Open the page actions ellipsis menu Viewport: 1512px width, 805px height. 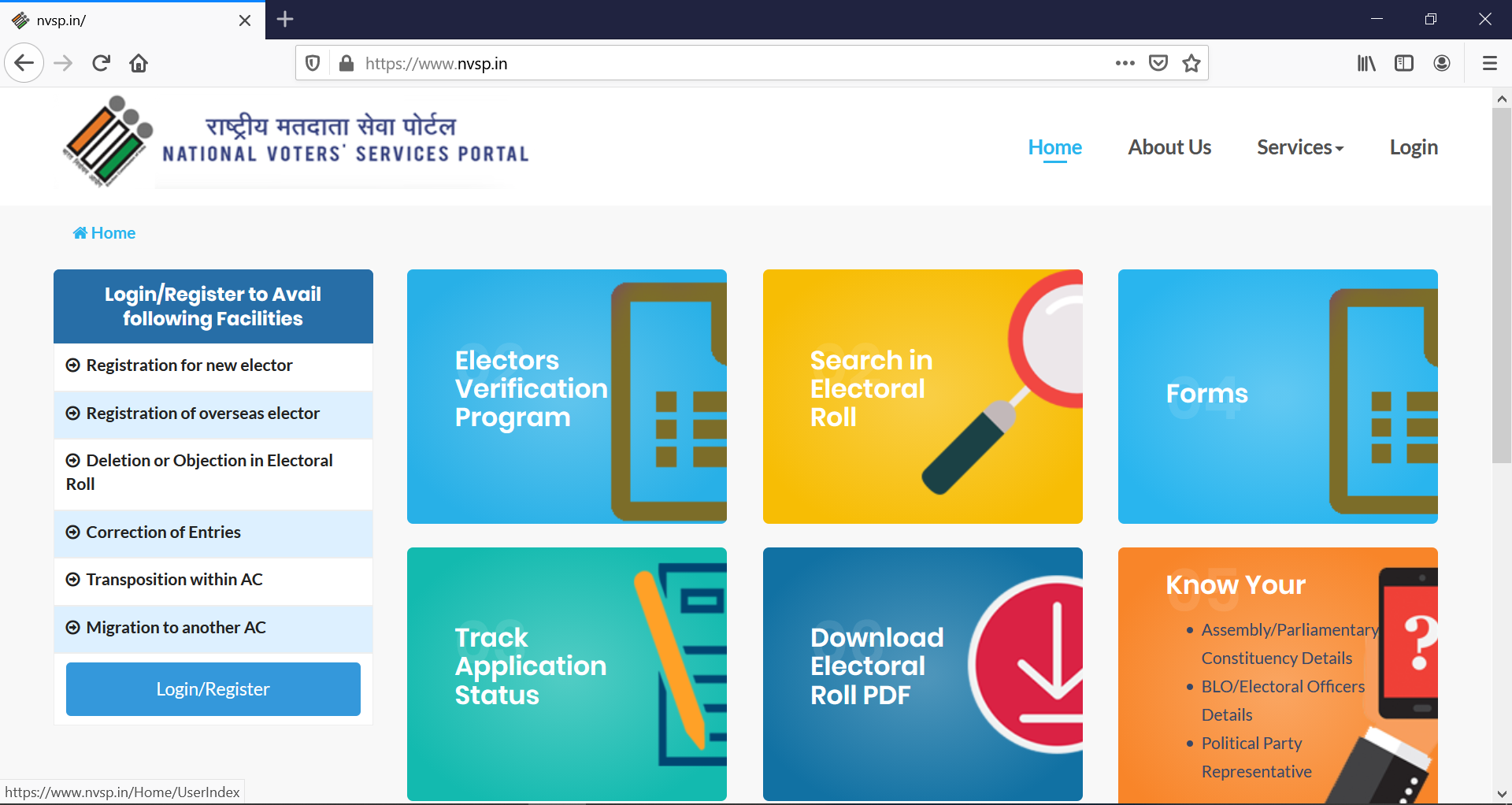tap(1125, 63)
